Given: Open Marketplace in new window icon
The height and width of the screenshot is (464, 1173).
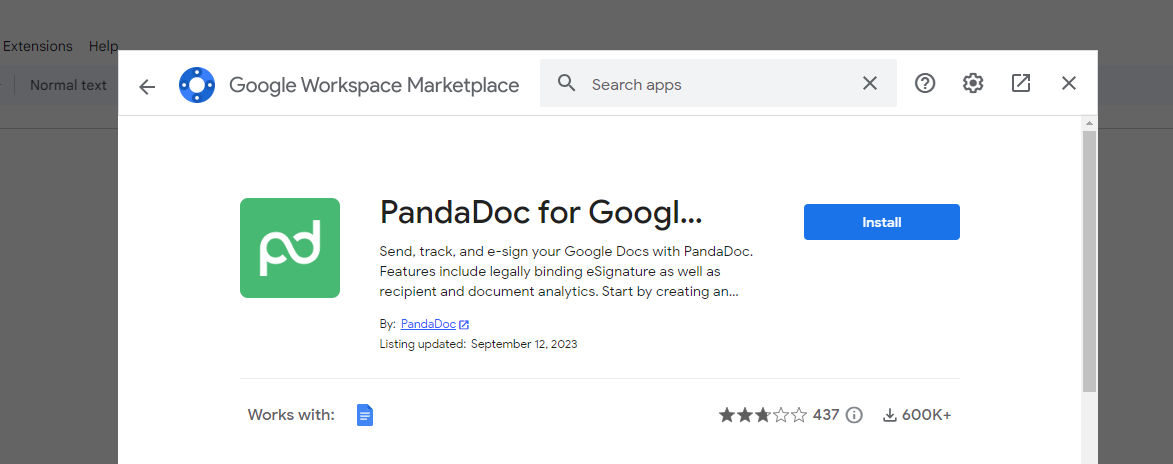Looking at the screenshot, I should [x=1020, y=83].
